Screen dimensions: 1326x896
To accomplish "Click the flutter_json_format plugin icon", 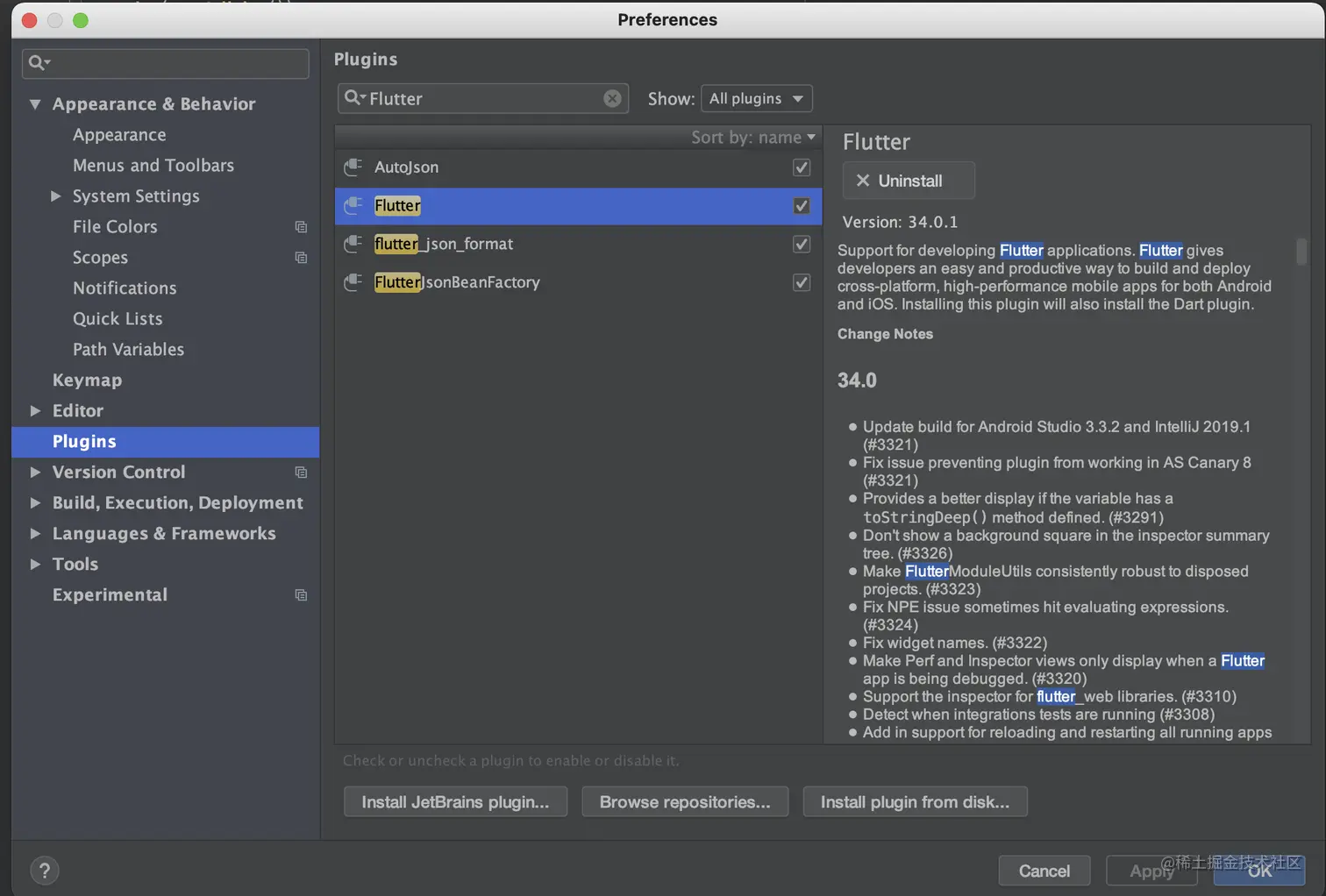I will [x=353, y=244].
